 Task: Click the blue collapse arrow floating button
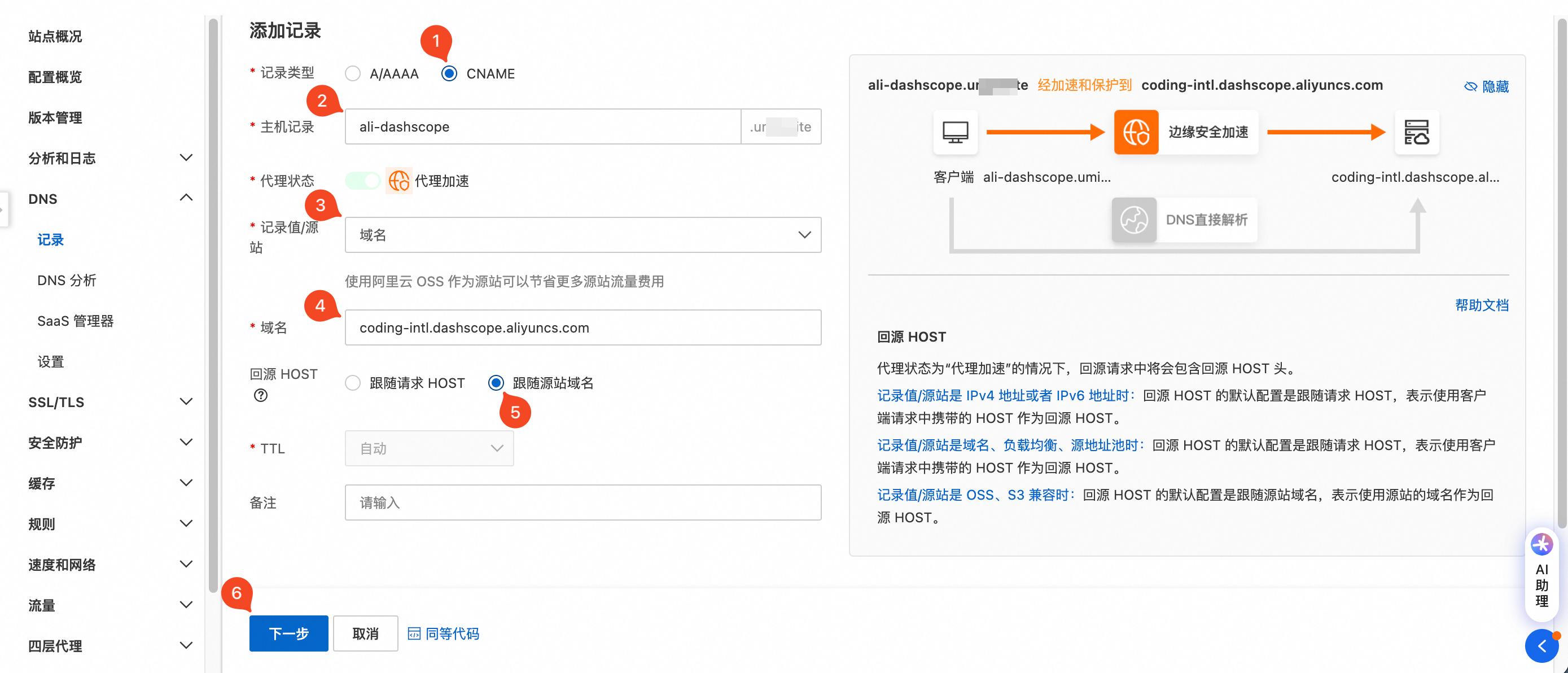(x=1541, y=646)
